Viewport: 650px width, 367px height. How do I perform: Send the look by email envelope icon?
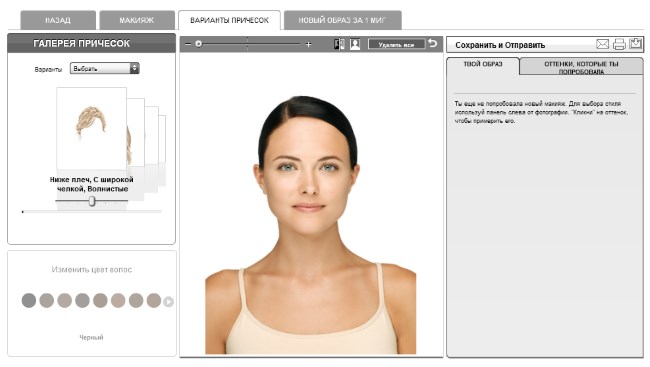(602, 44)
